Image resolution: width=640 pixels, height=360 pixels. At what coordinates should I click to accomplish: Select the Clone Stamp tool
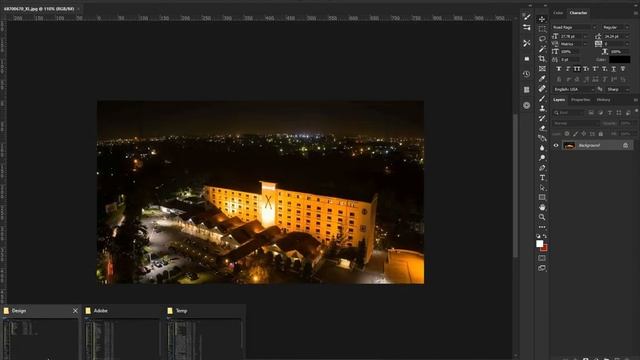tap(542, 108)
